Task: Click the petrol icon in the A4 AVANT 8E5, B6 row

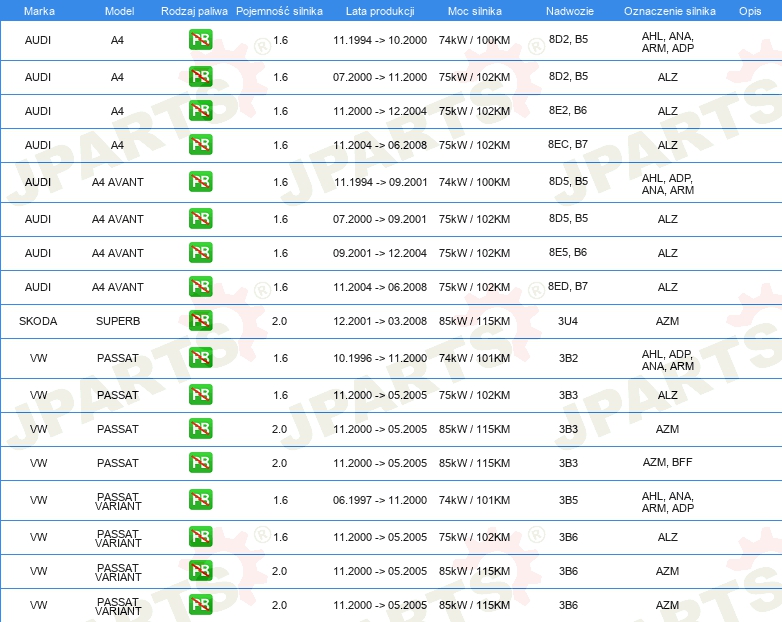Action: (200, 252)
